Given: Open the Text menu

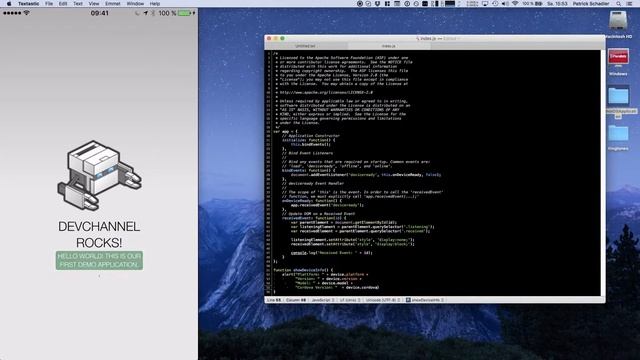Looking at the screenshot, I should pos(78,4).
